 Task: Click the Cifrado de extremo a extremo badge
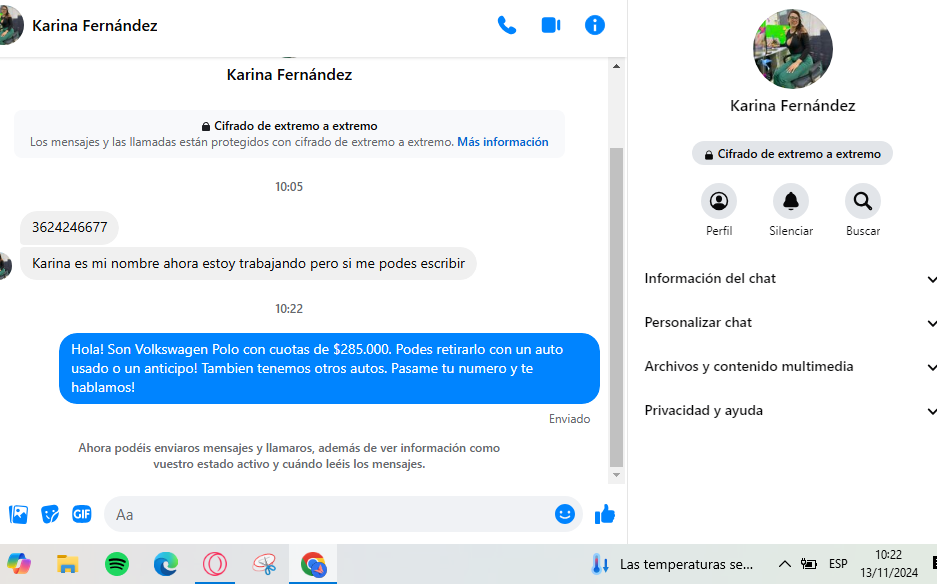(792, 154)
